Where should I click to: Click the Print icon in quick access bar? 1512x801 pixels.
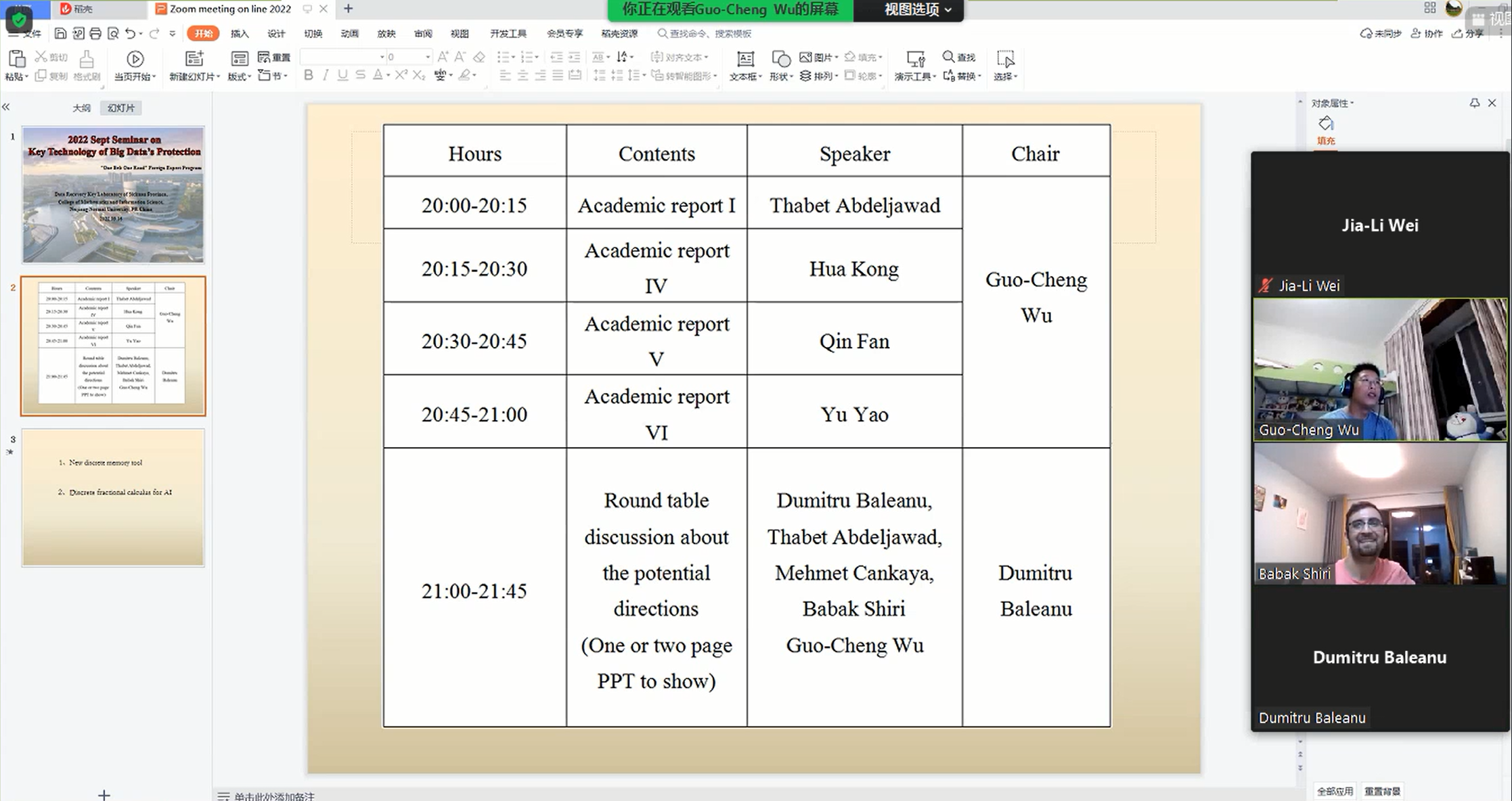[95, 33]
